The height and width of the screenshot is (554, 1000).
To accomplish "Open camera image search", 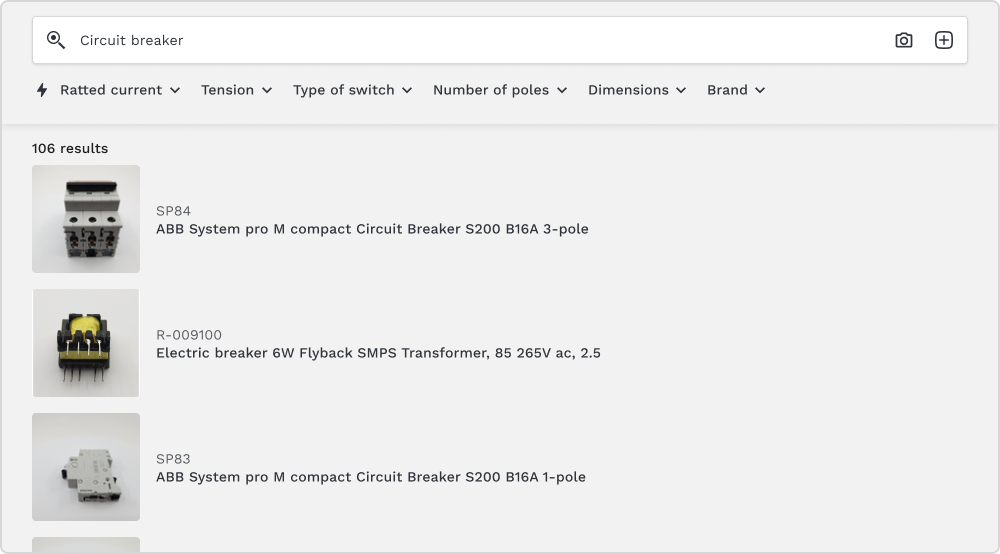I will [904, 40].
